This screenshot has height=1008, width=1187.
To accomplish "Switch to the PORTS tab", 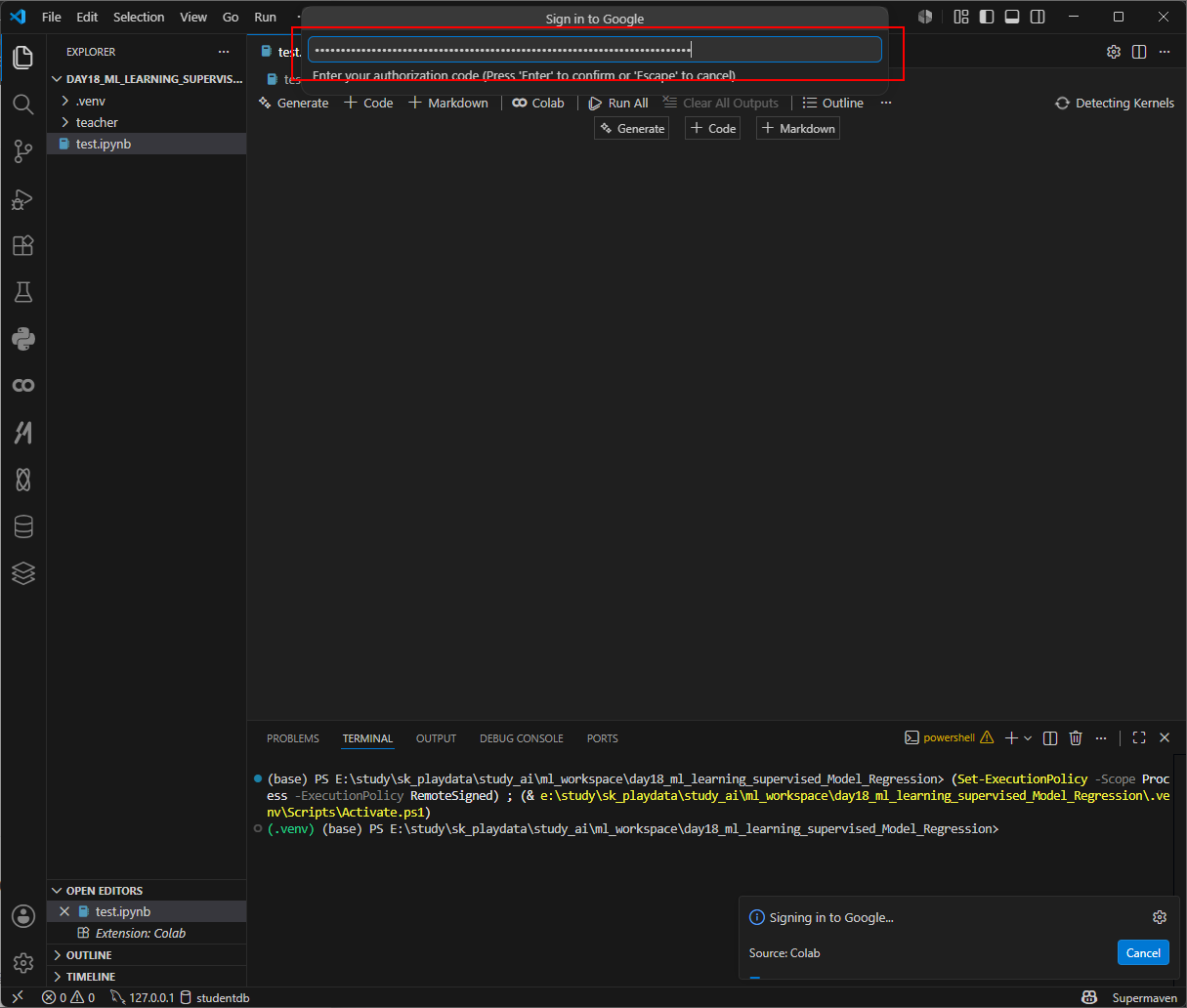I will [x=603, y=738].
